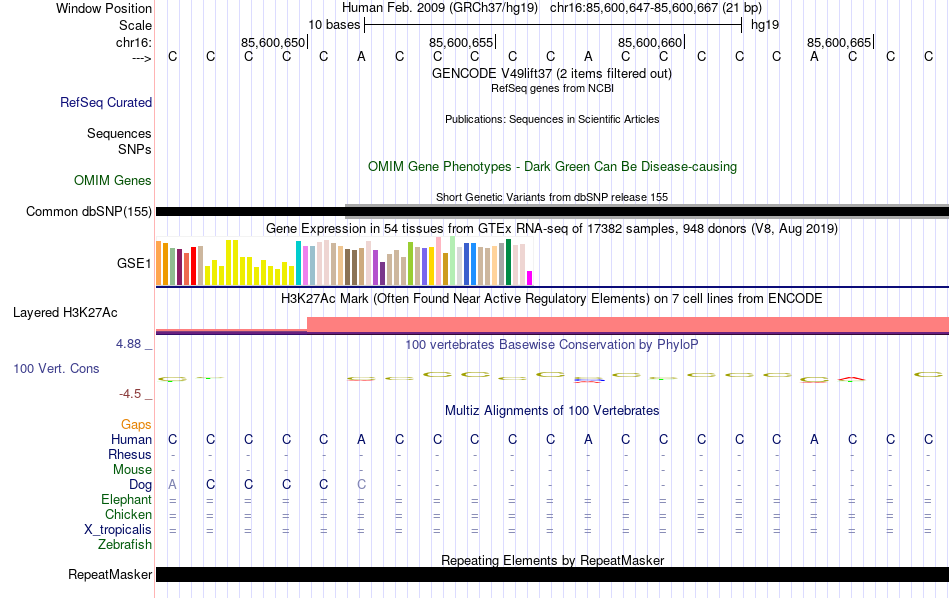The height and width of the screenshot is (598, 950).
Task: Click the cyan bar in GTEx chart
Action: (x=298, y=263)
